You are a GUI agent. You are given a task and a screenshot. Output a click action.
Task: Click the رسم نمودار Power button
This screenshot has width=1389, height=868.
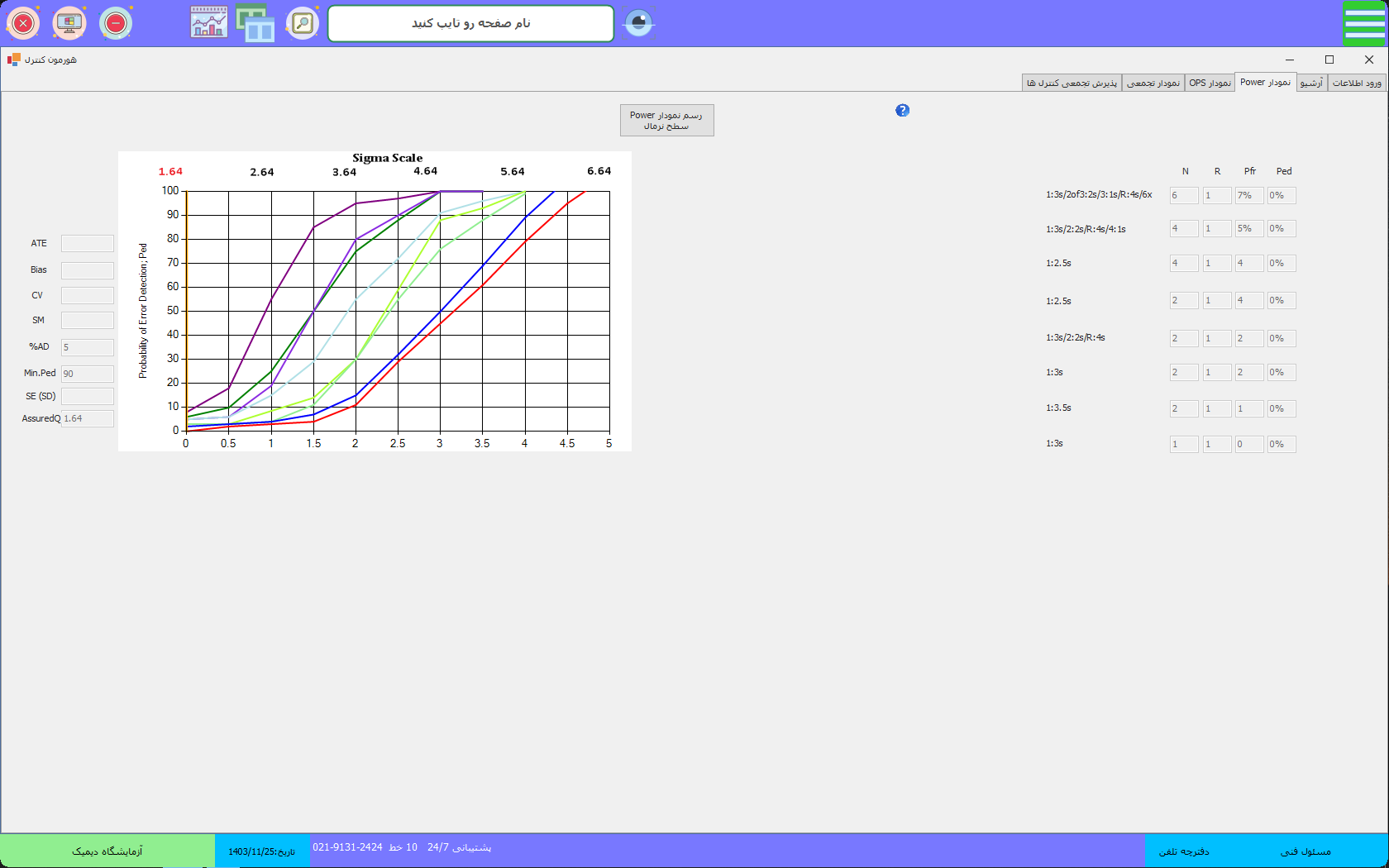666,121
